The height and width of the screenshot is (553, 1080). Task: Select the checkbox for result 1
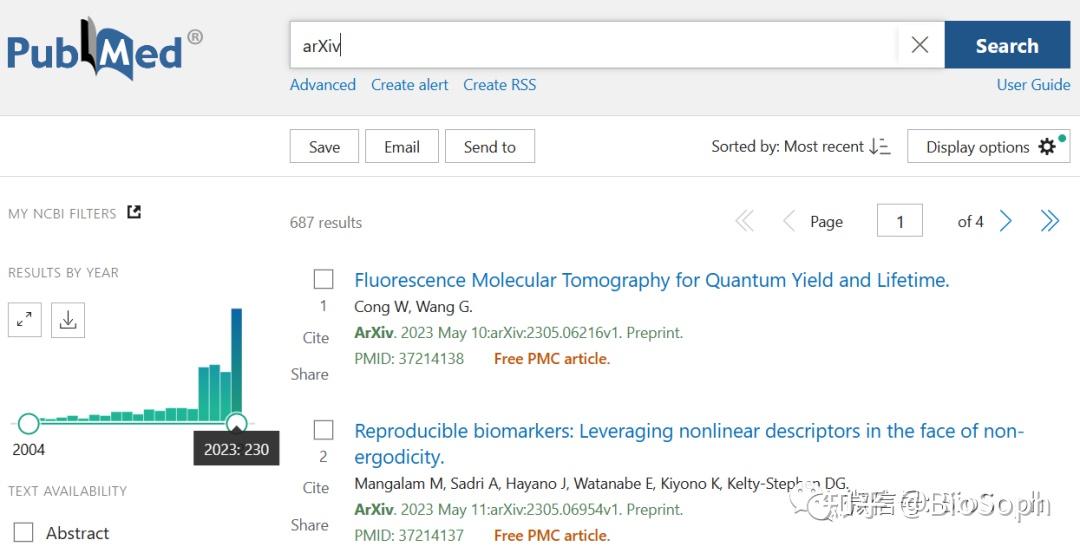(x=324, y=279)
